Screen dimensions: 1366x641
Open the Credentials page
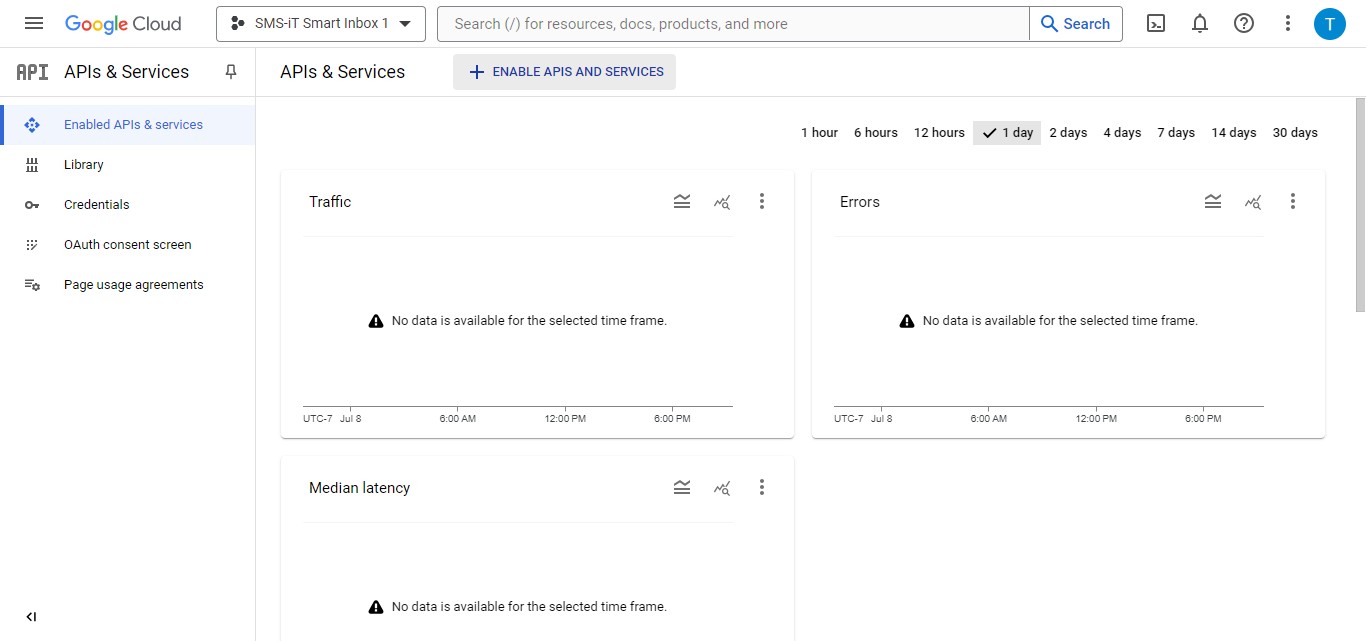click(x=96, y=204)
